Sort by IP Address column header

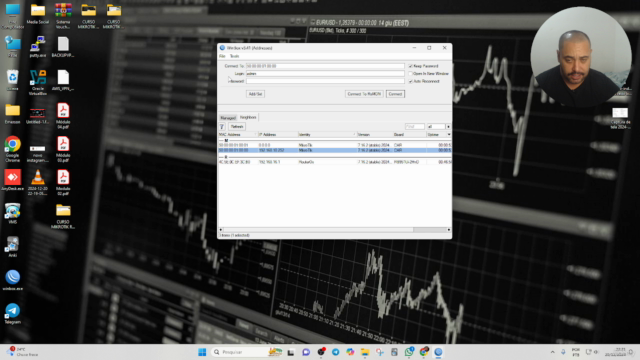[x=278, y=135]
